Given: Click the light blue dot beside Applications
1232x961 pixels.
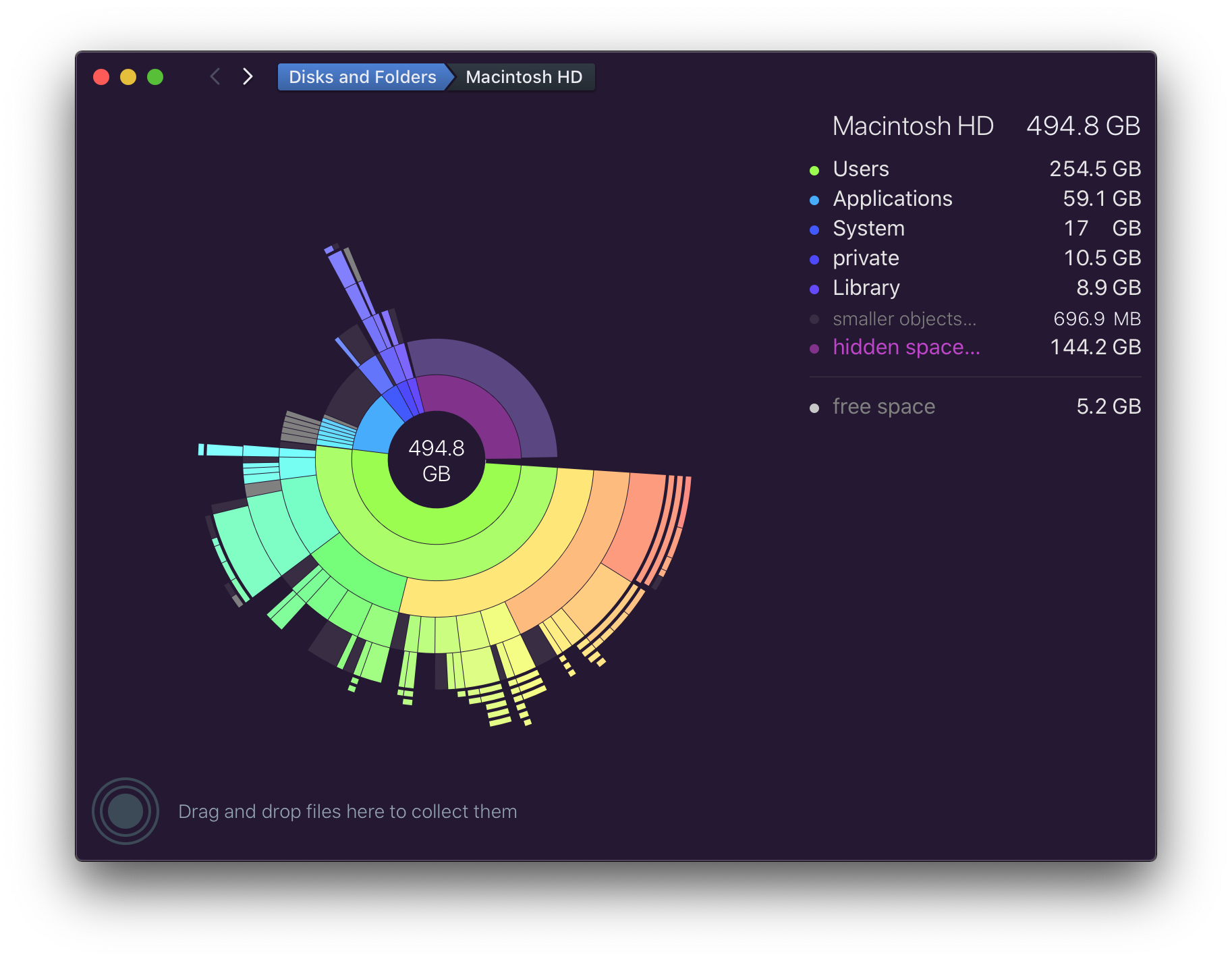Looking at the screenshot, I should pyautogui.click(x=814, y=200).
